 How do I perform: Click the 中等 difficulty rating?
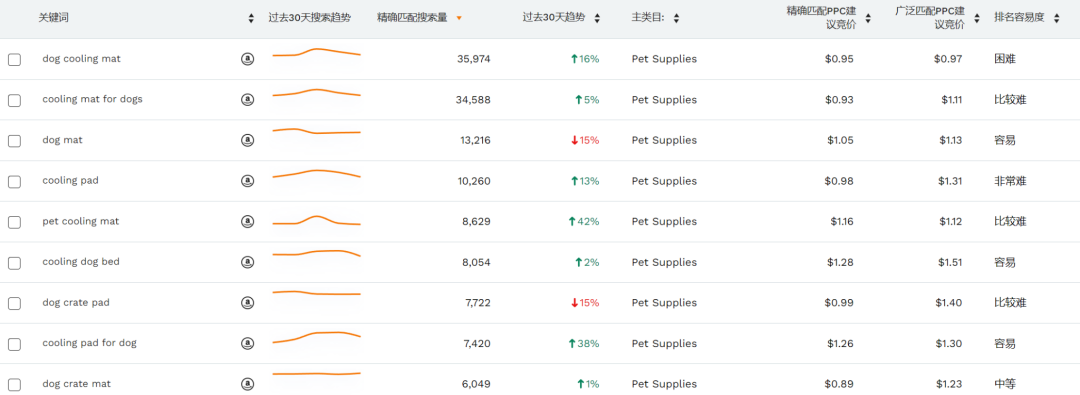pyautogui.click(x=1005, y=384)
